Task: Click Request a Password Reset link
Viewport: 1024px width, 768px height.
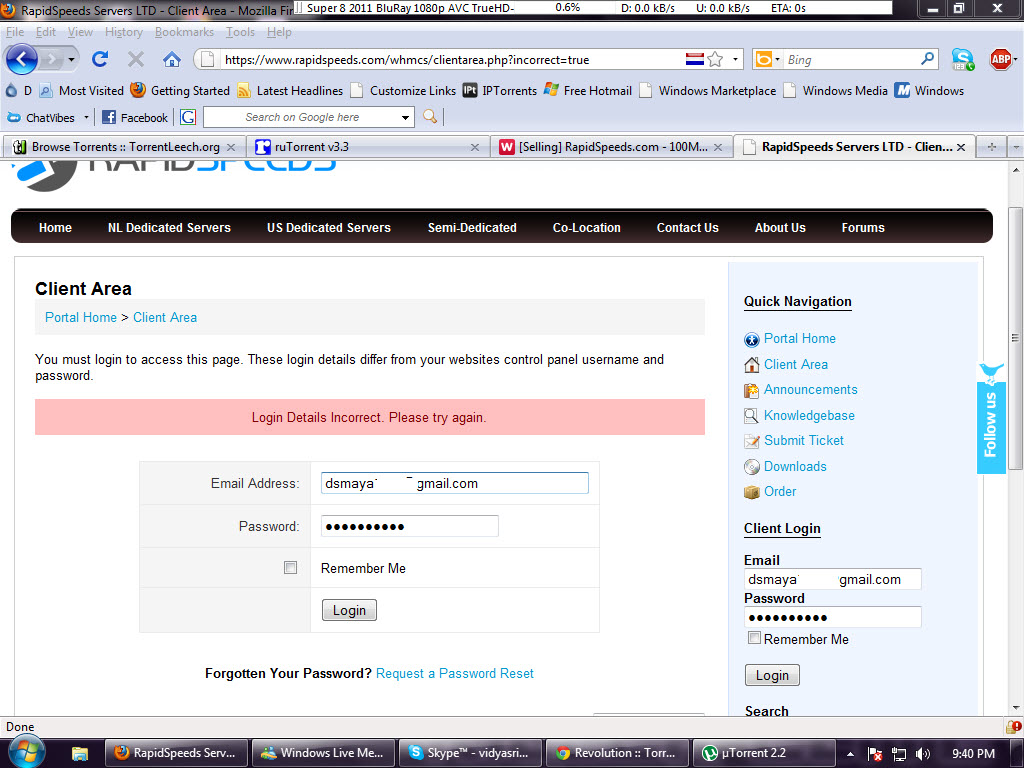Action: click(455, 673)
